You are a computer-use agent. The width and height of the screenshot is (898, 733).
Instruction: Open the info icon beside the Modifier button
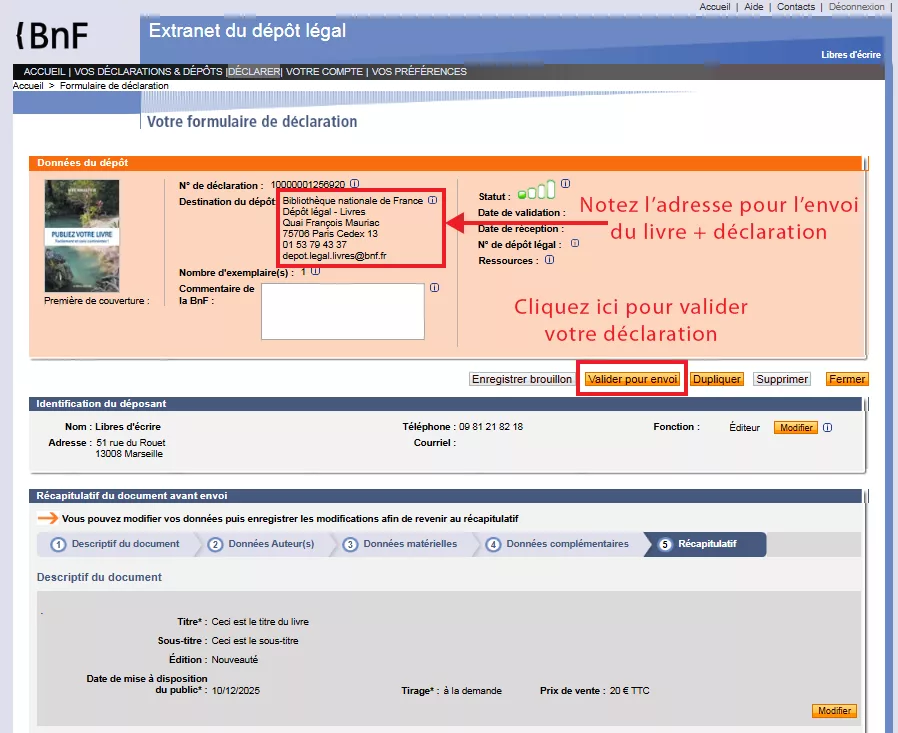click(827, 427)
